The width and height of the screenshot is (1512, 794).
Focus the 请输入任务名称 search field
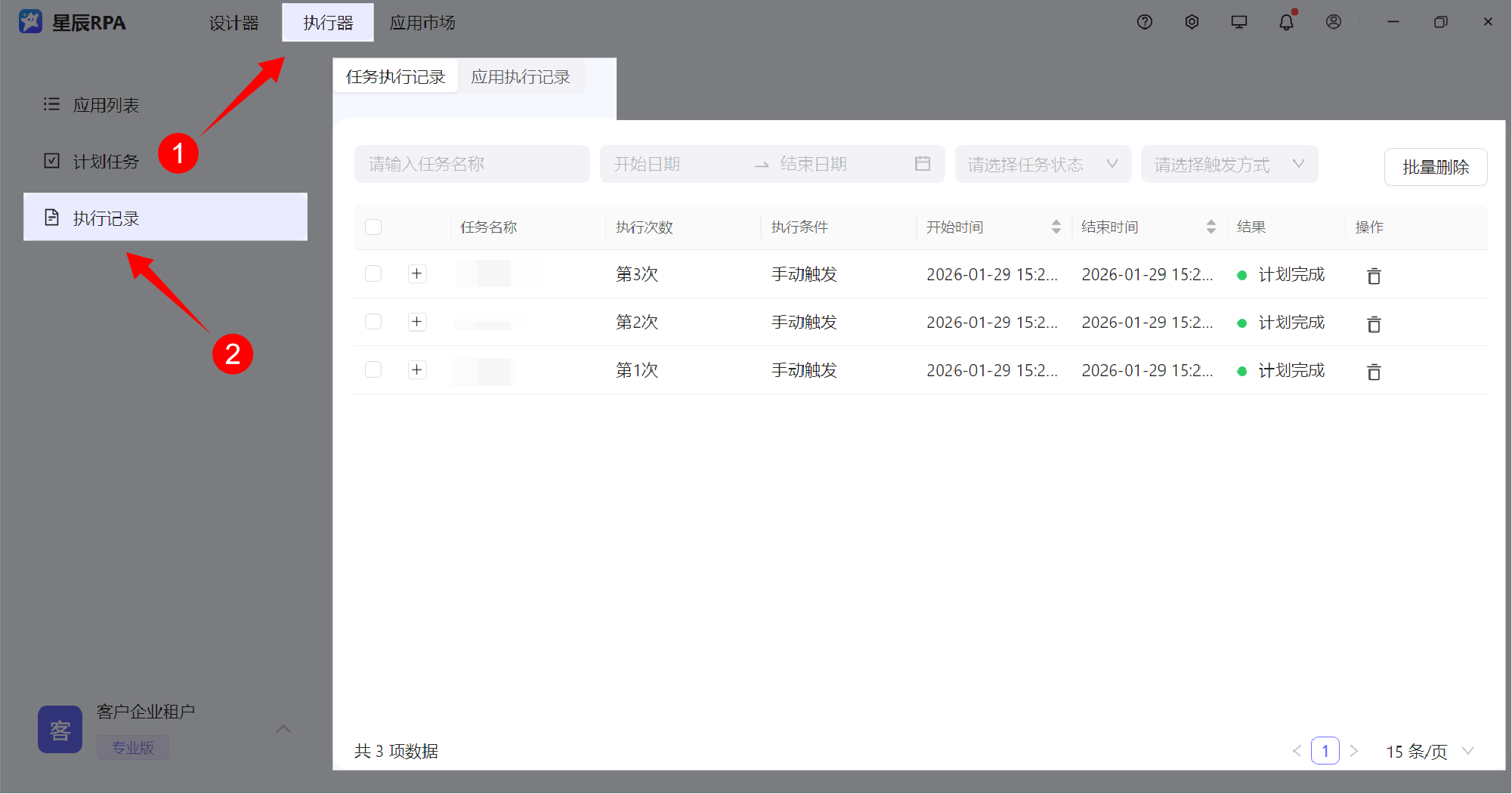[472, 164]
